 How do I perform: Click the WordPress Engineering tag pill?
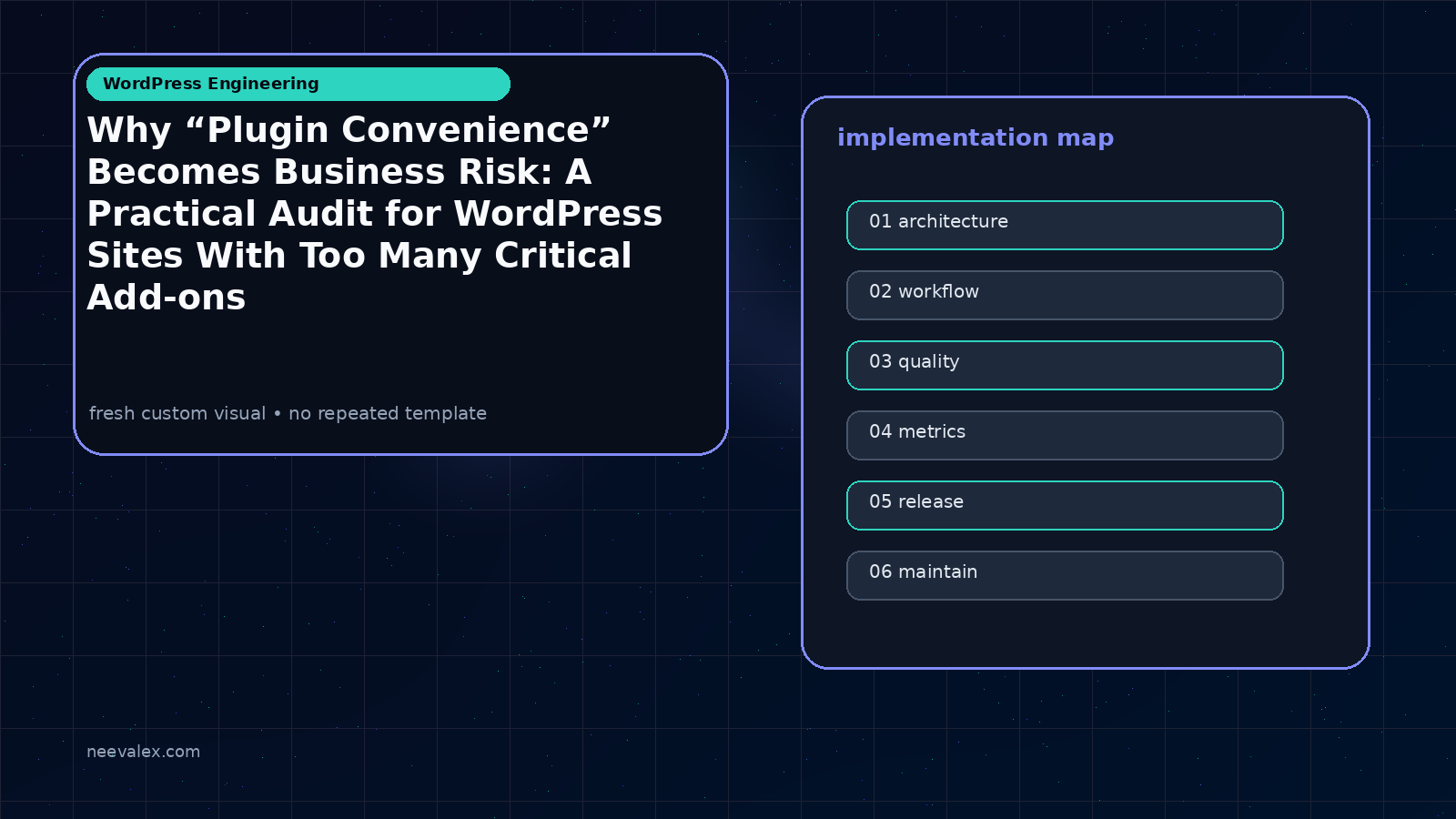298,84
